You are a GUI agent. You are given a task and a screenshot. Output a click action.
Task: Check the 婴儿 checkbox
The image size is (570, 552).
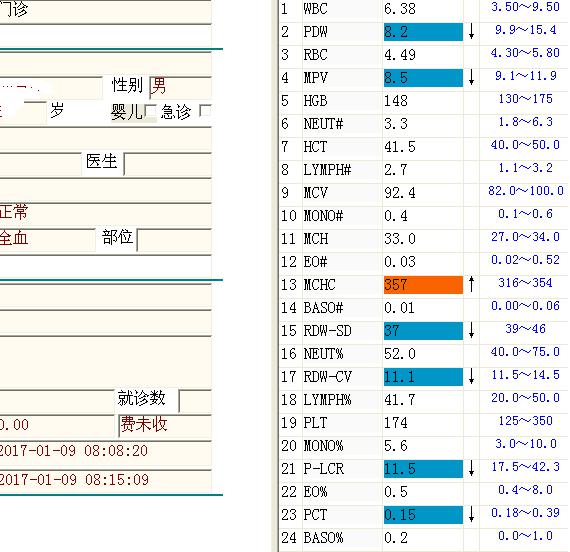point(150,111)
